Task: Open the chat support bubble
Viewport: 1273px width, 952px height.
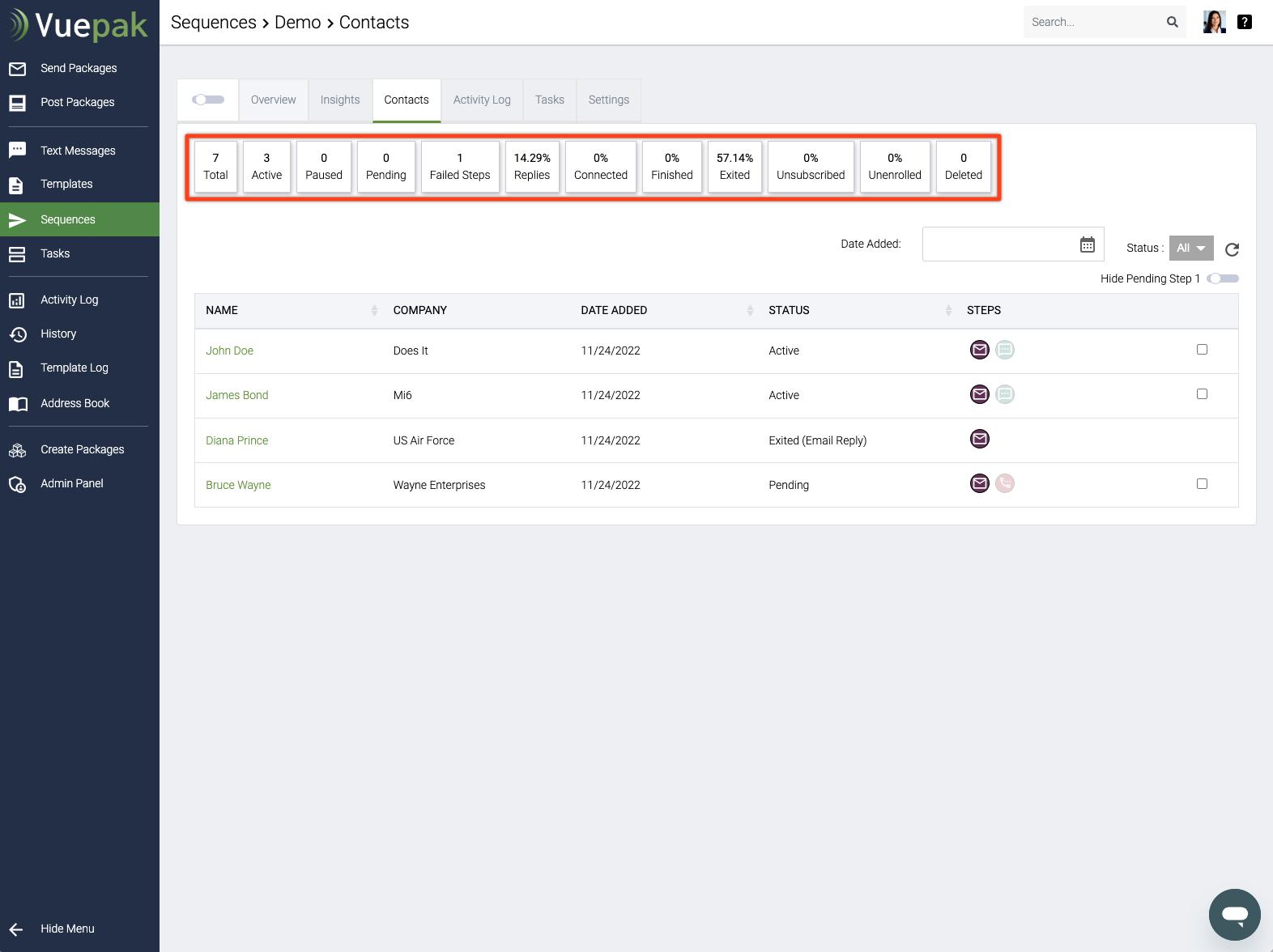Action: (x=1234, y=915)
